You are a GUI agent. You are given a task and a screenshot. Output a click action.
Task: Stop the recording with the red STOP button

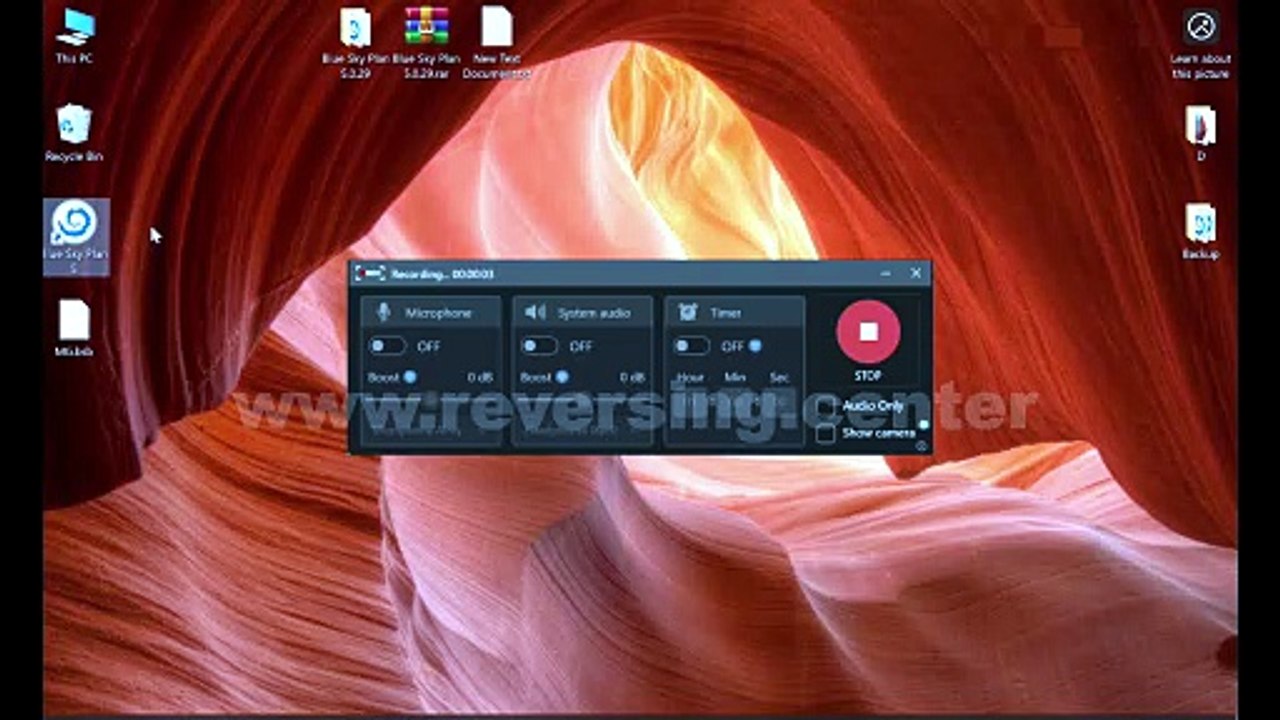click(x=868, y=331)
